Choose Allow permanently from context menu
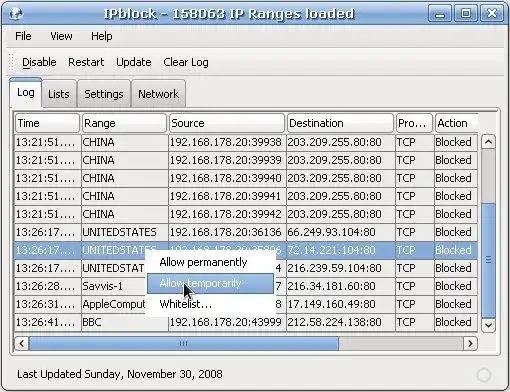The width and height of the screenshot is (510, 392). [210, 263]
